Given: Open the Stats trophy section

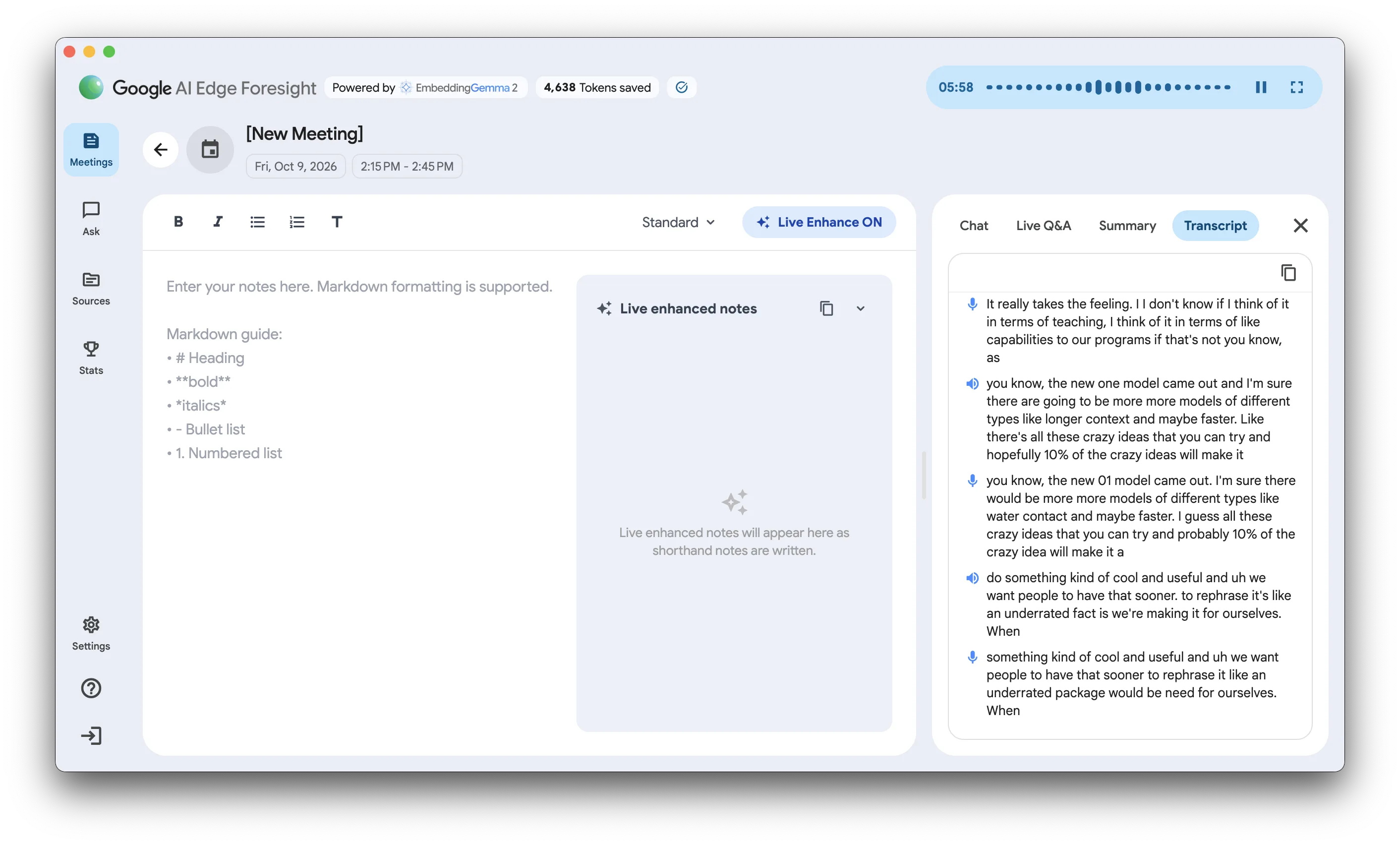Looking at the screenshot, I should 91,358.
